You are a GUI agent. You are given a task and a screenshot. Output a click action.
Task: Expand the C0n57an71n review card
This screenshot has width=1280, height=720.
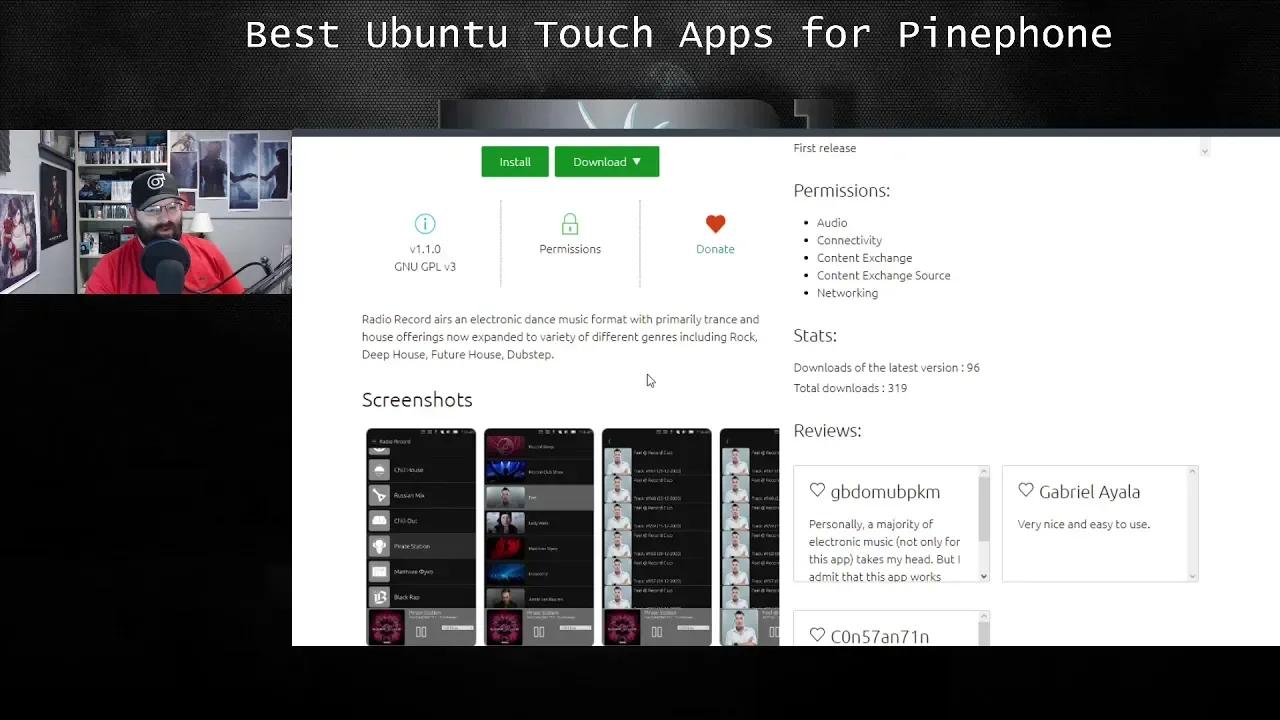891,630
